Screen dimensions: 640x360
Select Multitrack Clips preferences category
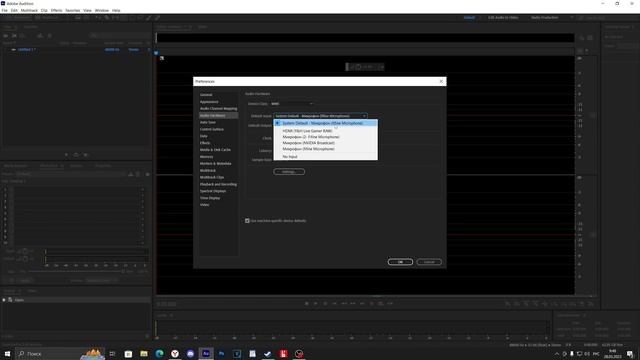[212, 178]
